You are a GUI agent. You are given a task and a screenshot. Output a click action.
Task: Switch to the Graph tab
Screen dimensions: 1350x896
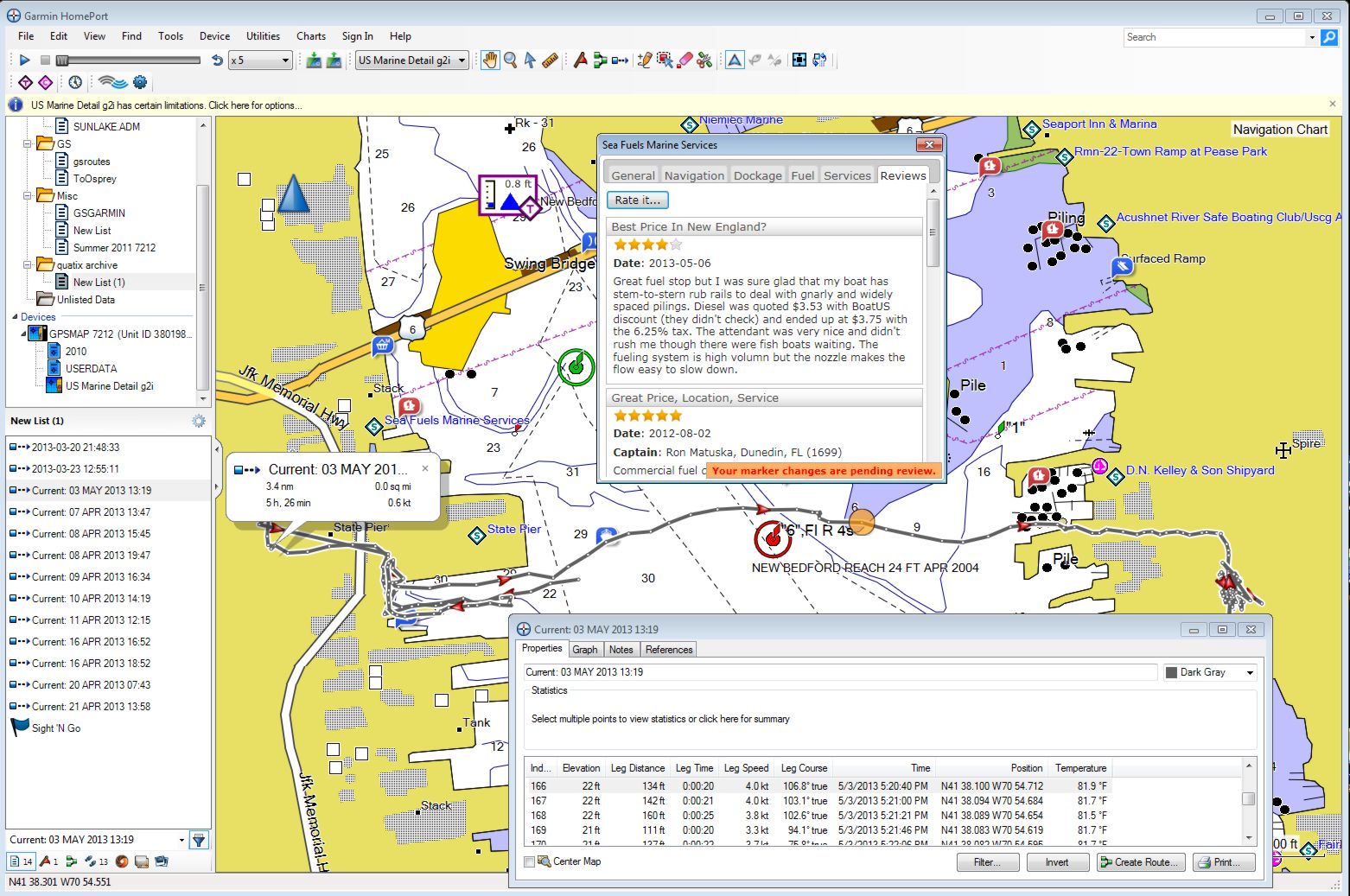point(584,650)
